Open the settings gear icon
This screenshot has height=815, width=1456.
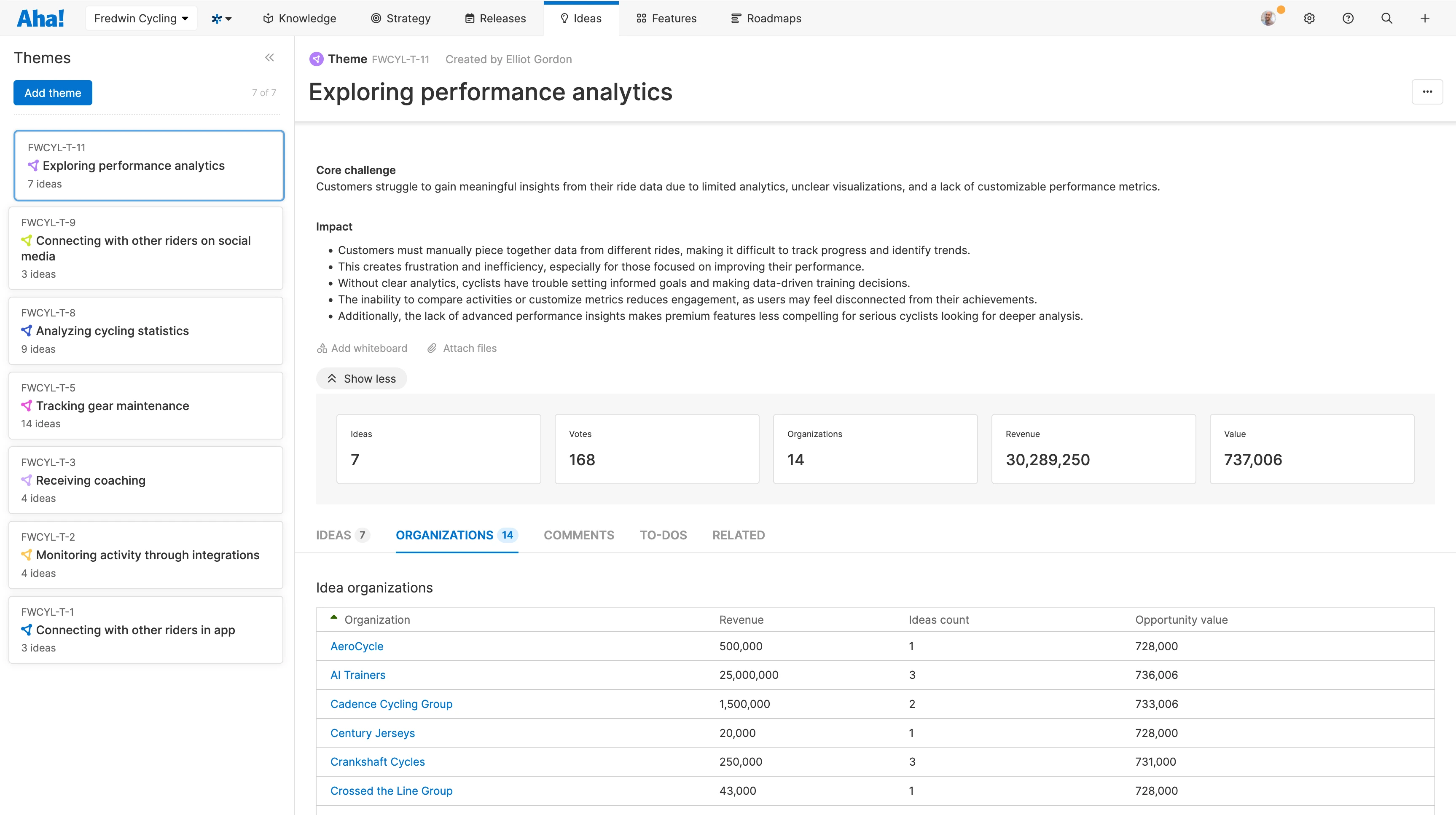point(1309,19)
